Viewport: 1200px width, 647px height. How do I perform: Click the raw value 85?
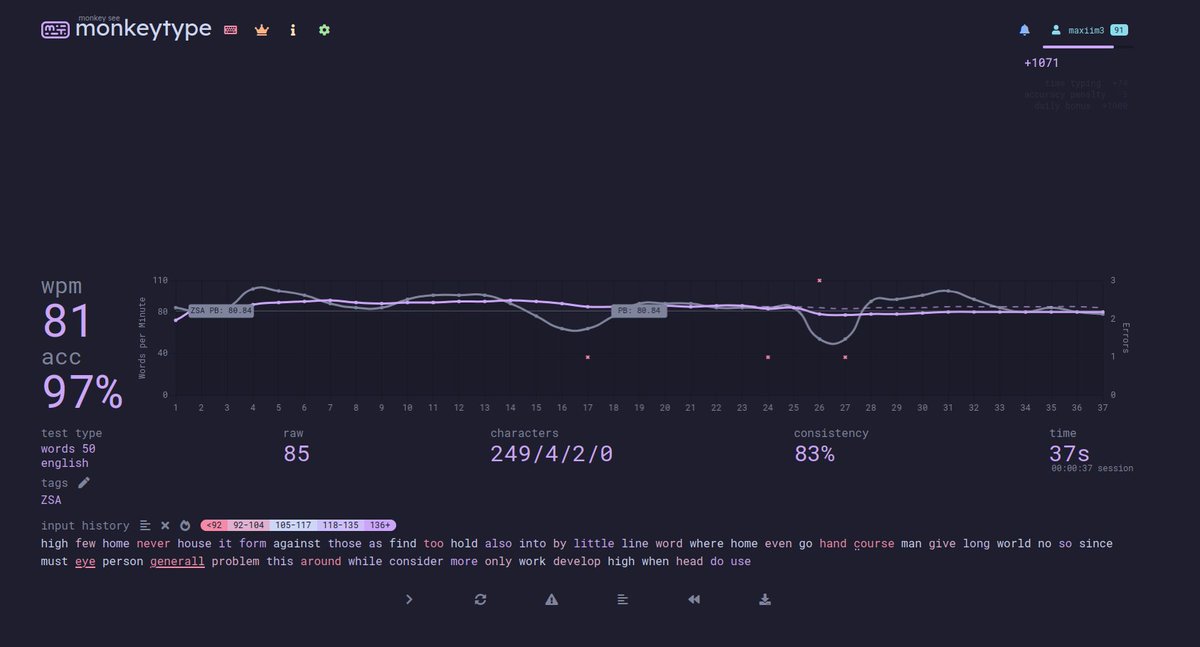(297, 454)
